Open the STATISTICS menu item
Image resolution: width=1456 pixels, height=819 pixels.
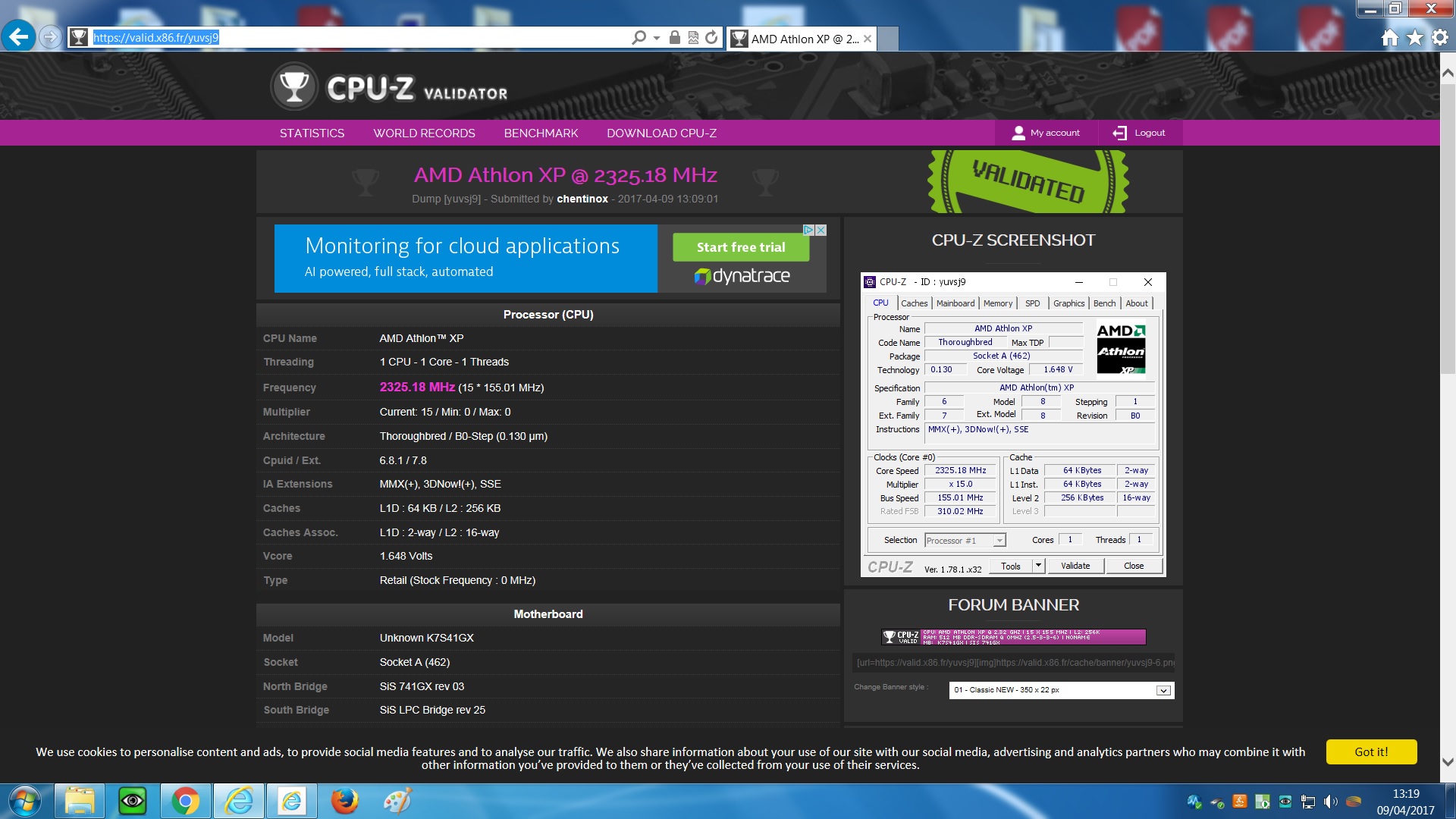(312, 133)
